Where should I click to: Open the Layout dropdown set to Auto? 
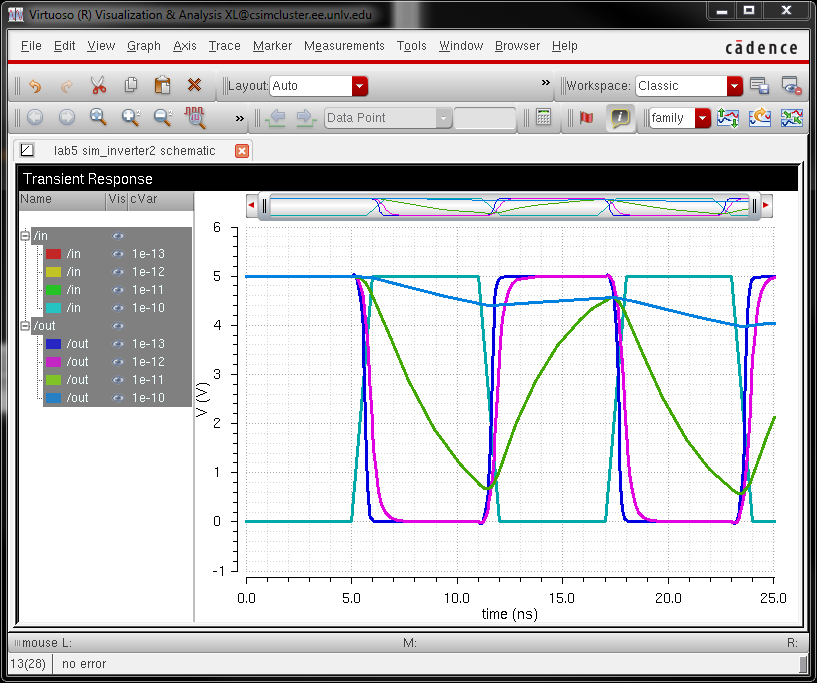coord(359,86)
